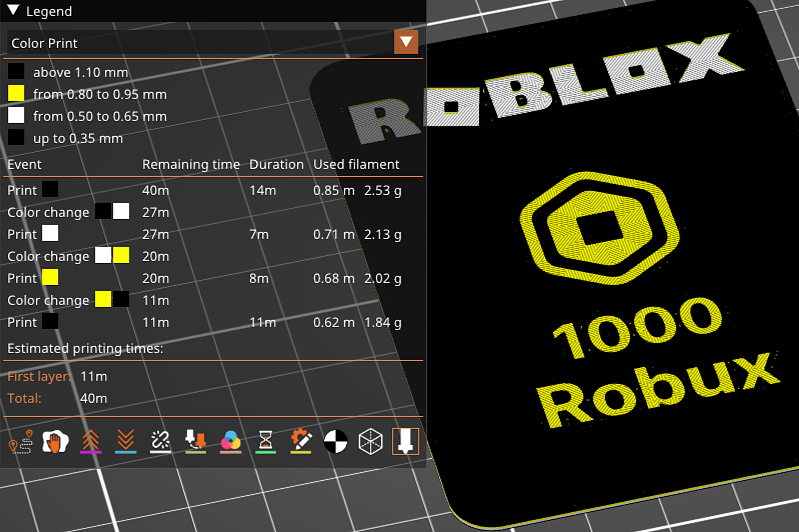This screenshot has height=532, width=799.
Task: Click the '2.53 g' filament weight
Action: tap(383, 191)
